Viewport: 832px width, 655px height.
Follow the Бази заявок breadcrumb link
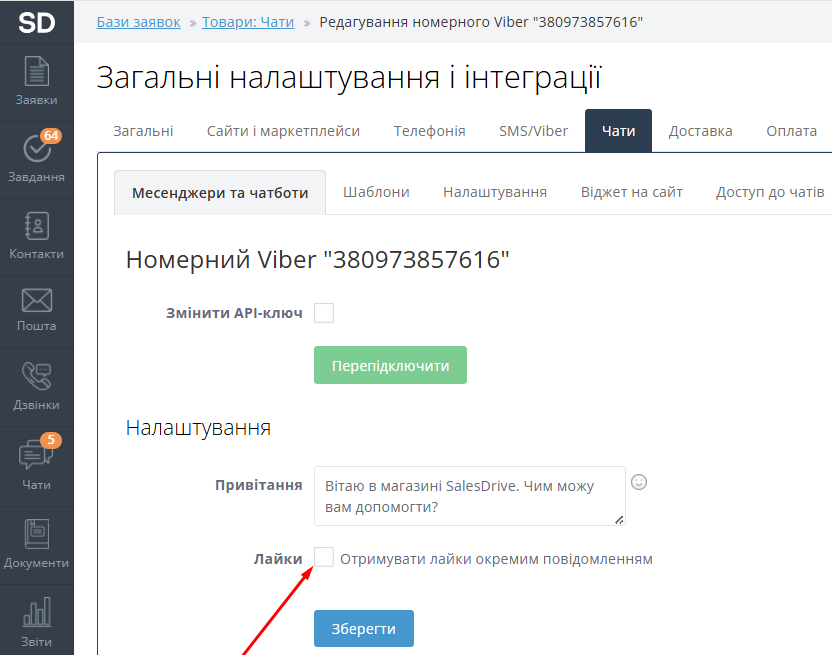[138, 21]
